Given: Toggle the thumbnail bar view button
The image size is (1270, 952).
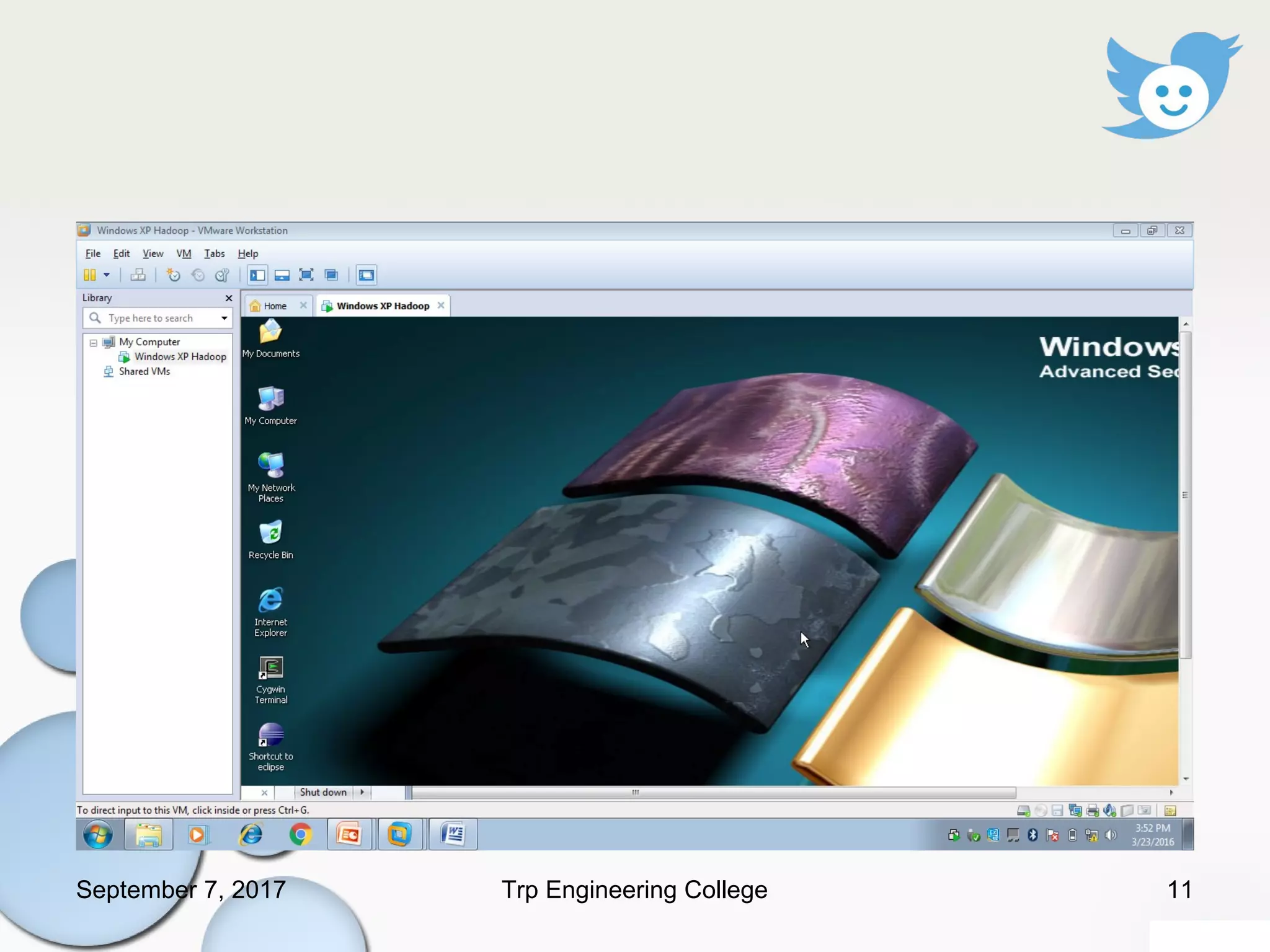Looking at the screenshot, I should (x=282, y=275).
